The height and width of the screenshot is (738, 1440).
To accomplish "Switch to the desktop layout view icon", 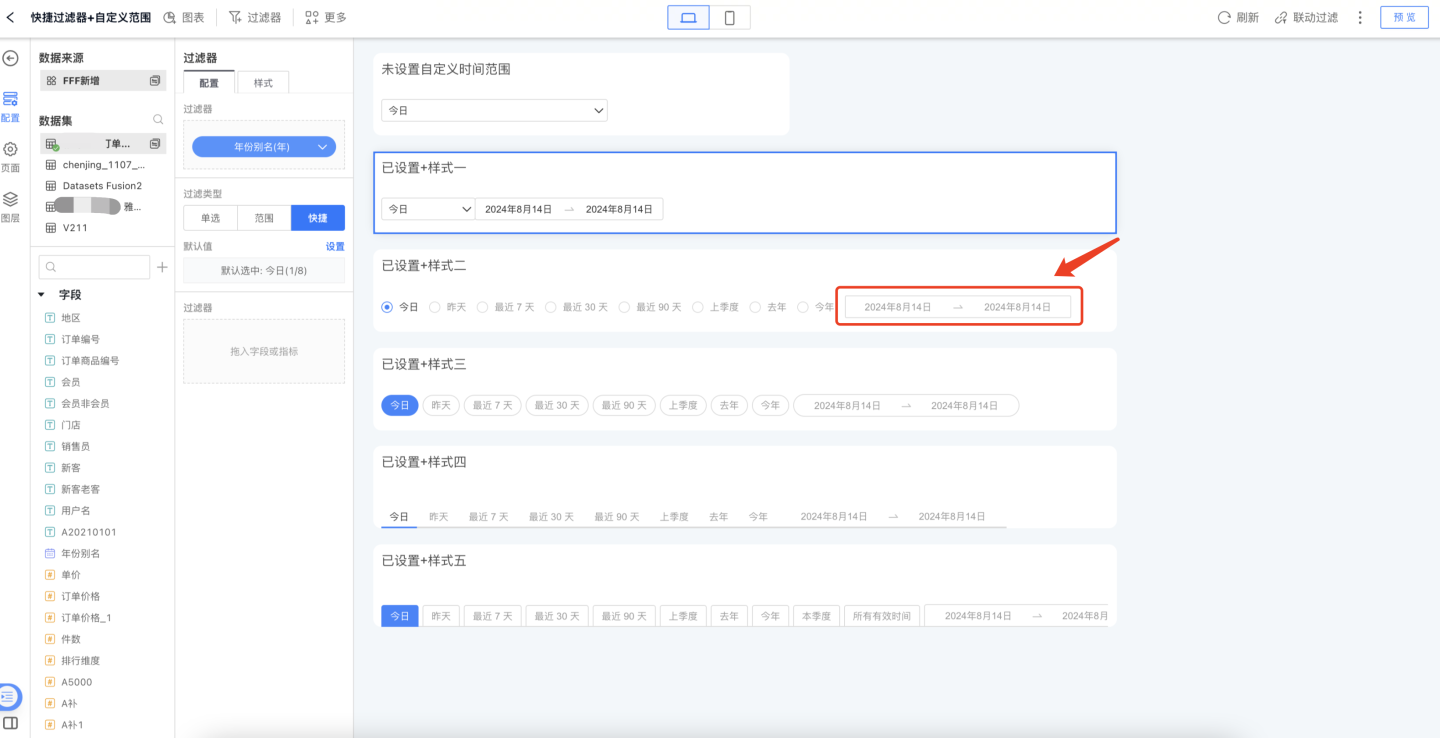I will tap(688, 17).
